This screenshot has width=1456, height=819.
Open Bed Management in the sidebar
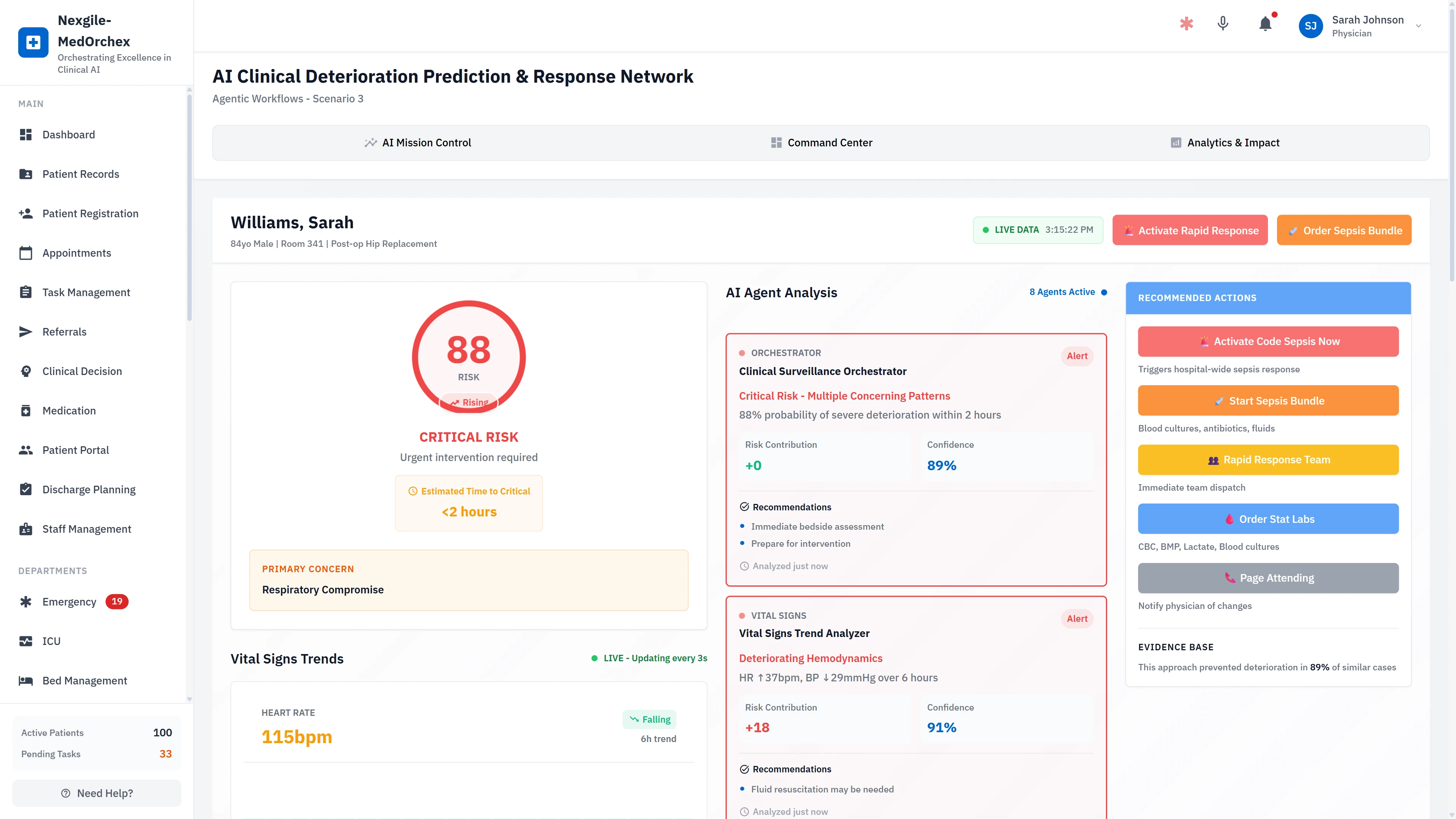pyautogui.click(x=85, y=681)
